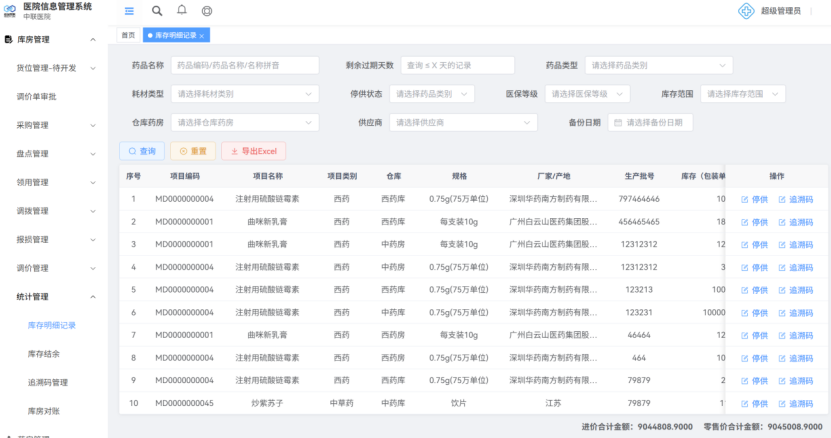Viewport: 831px width, 438px height.
Task: Click the 超级管理员 avatar icon
Action: point(744,11)
